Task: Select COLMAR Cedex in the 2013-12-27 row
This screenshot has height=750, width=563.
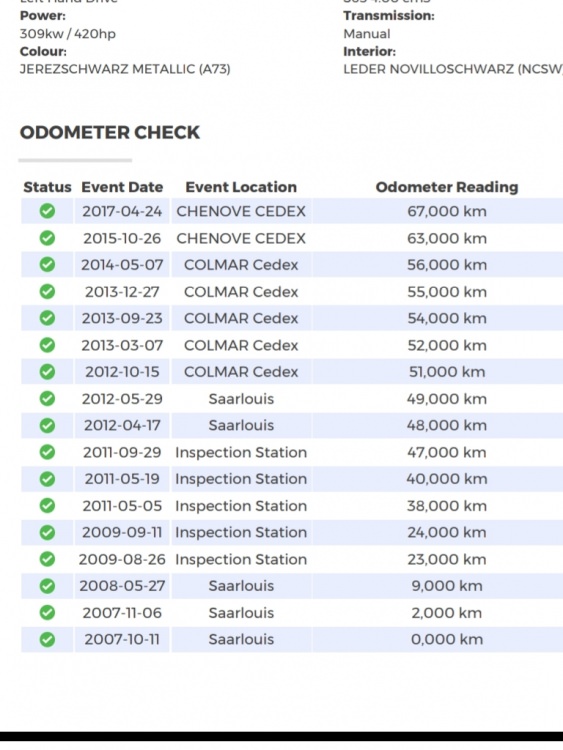Action: [x=241, y=292]
